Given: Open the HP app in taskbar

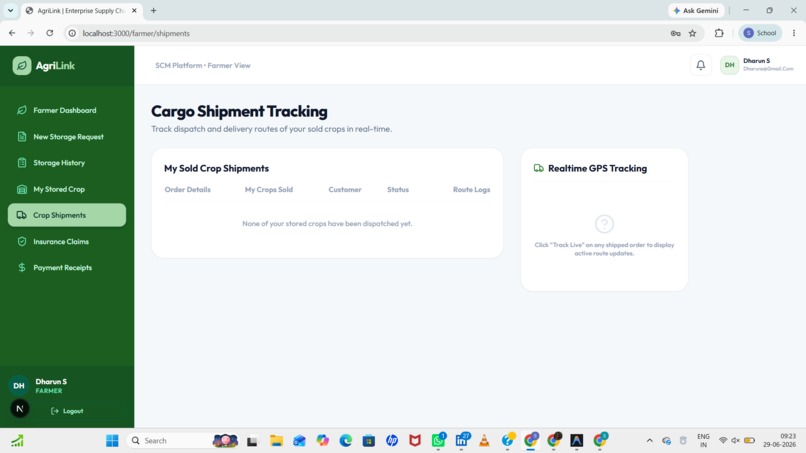Looking at the screenshot, I should tap(392, 441).
